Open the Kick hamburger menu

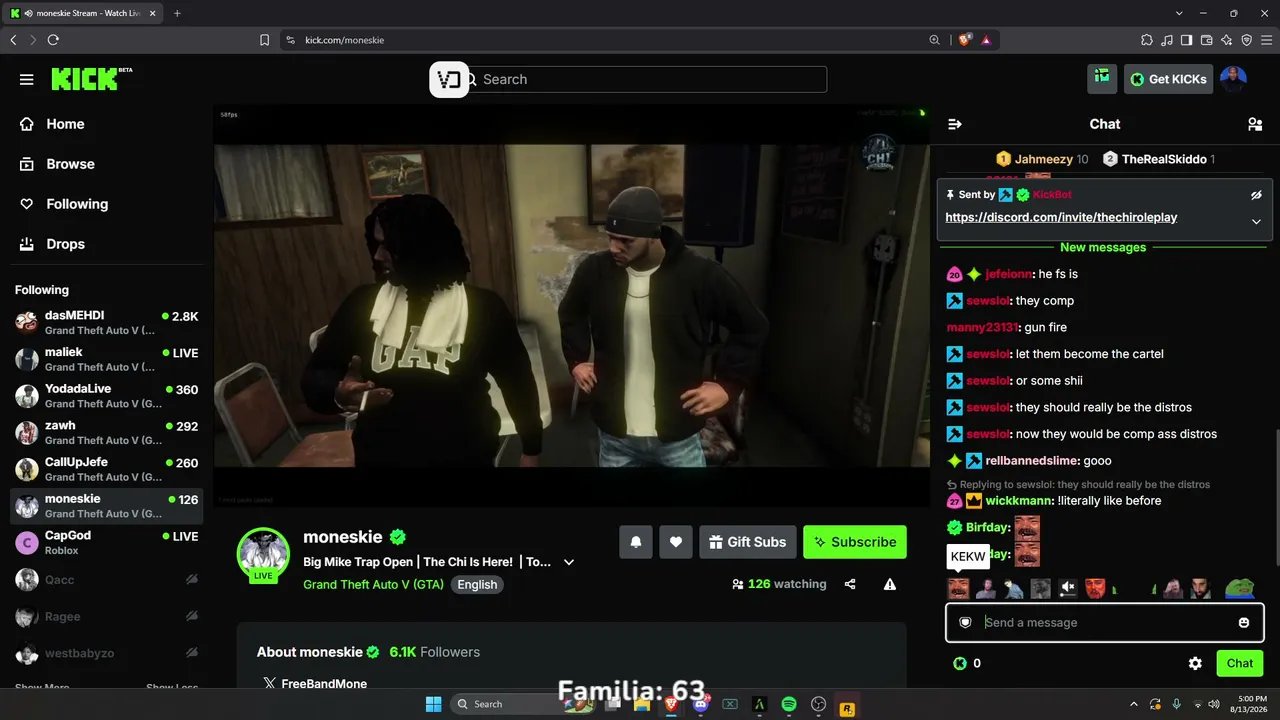27,79
